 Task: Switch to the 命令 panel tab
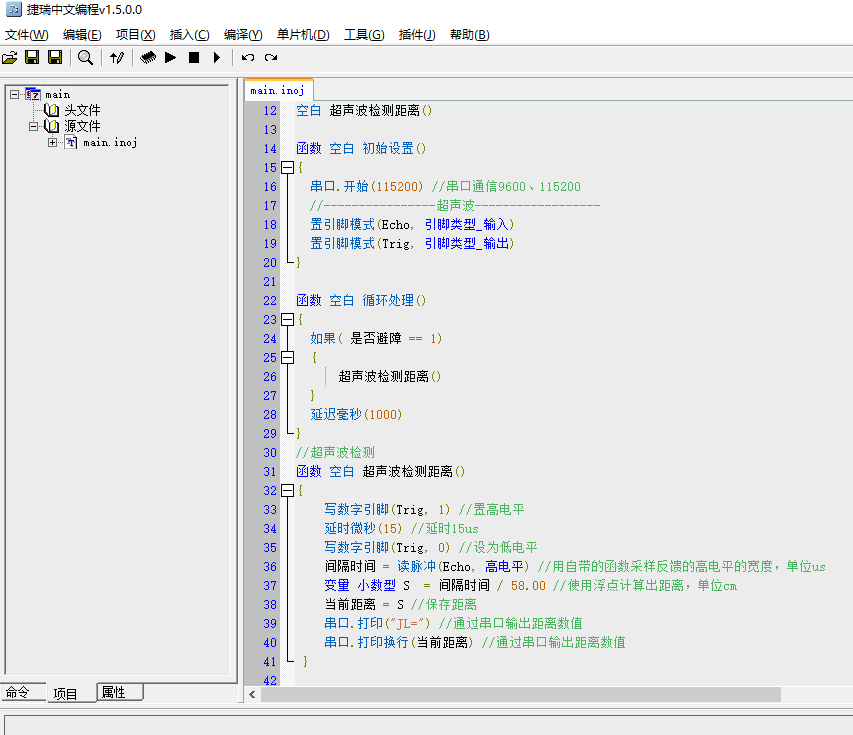pyautogui.click(x=18, y=692)
